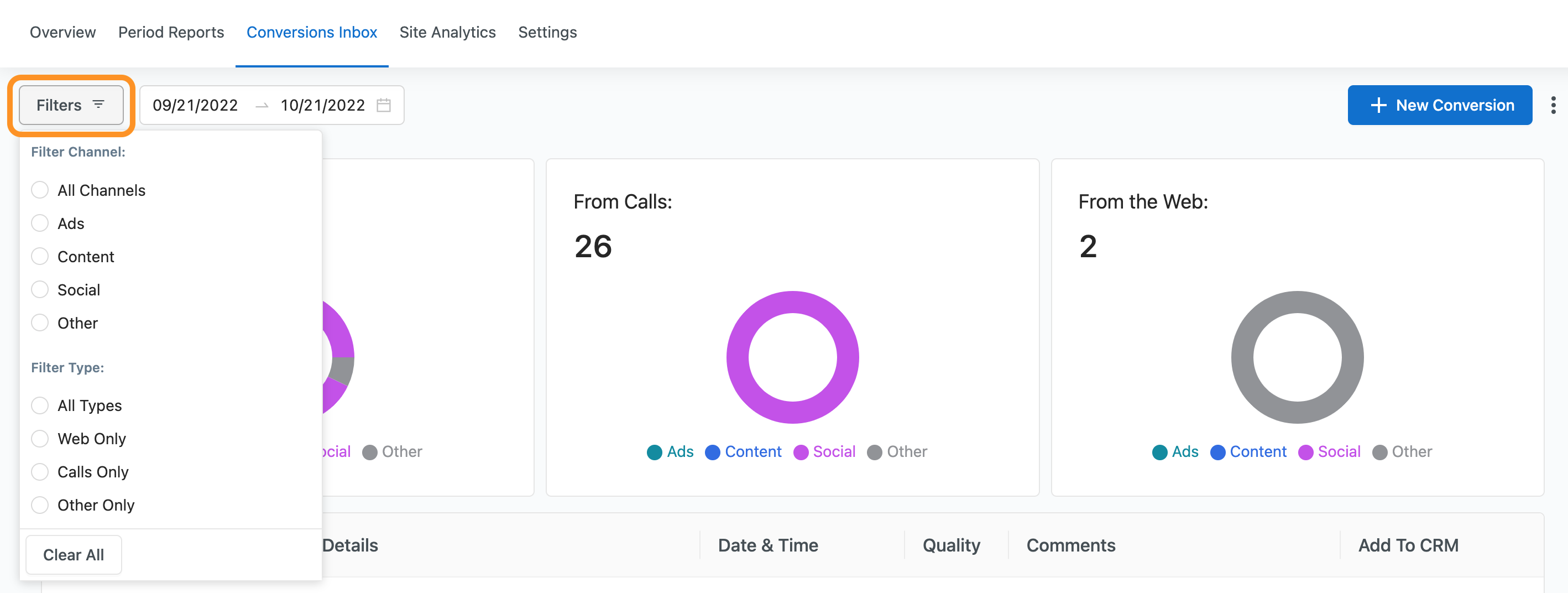Select the All Channels radio option
The width and height of the screenshot is (1568, 593).
40,190
